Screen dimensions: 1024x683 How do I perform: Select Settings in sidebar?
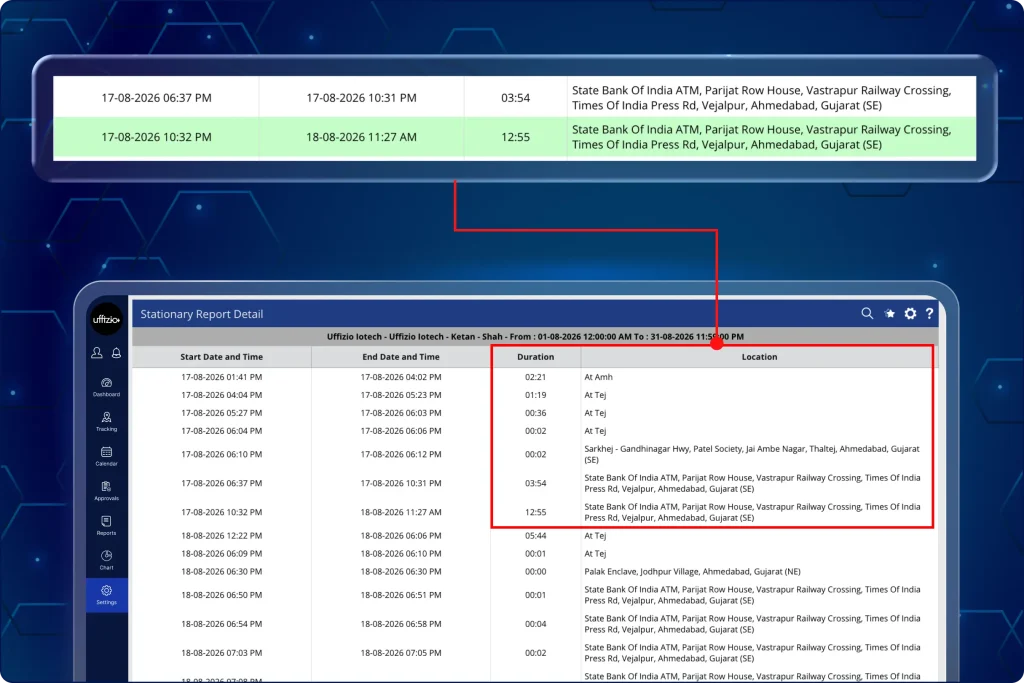coord(106,594)
